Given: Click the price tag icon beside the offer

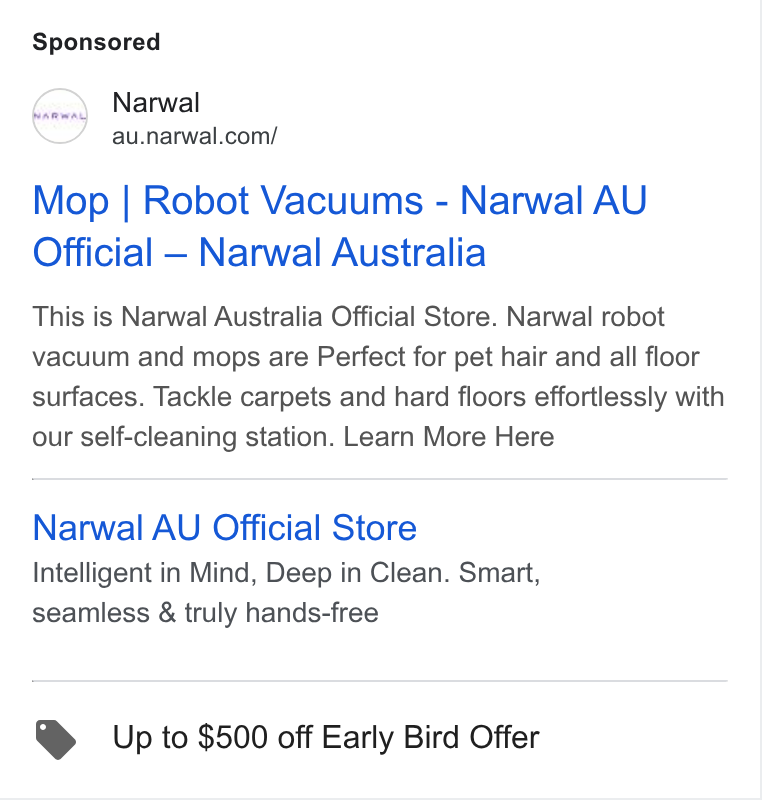Looking at the screenshot, I should pyautogui.click(x=56, y=739).
